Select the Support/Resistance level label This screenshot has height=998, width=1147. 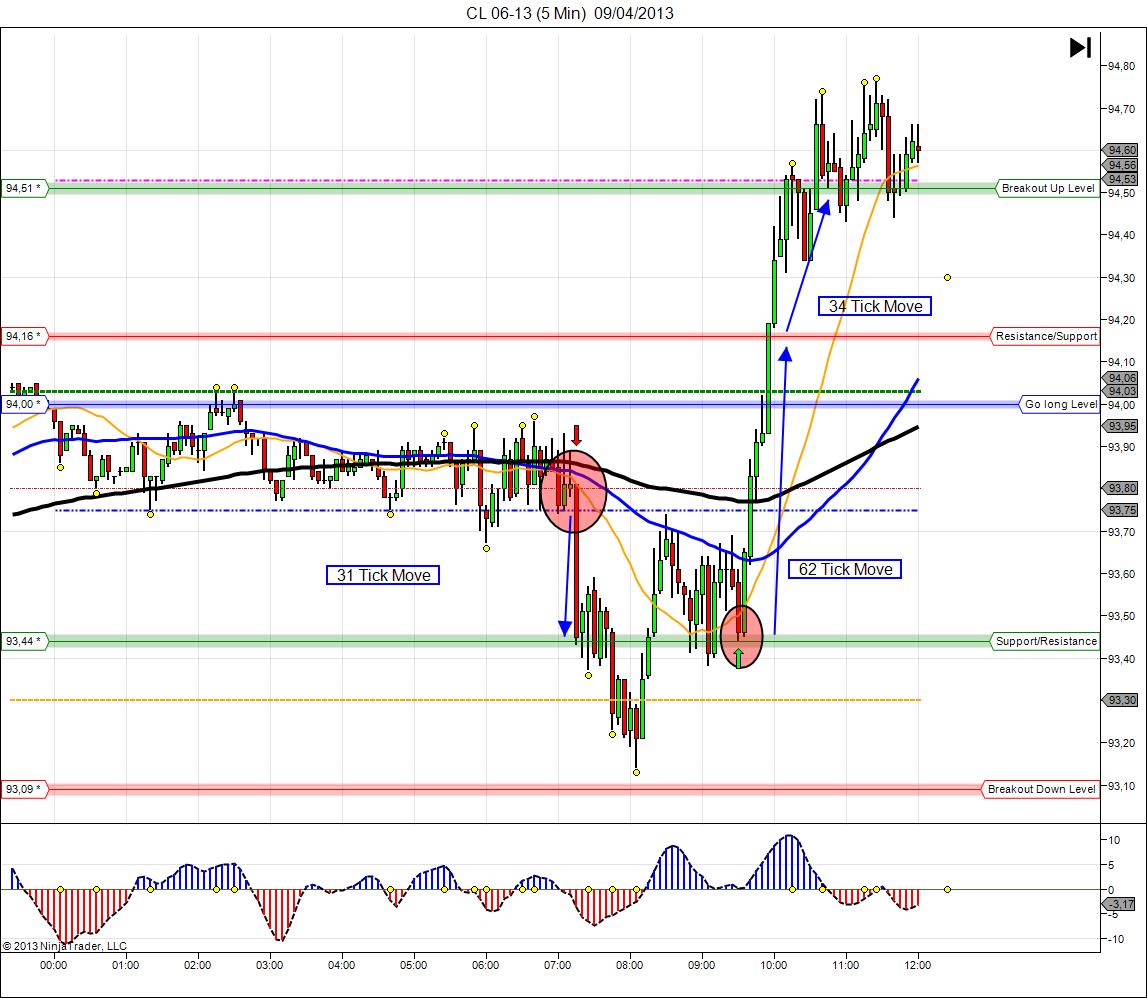coord(1045,641)
